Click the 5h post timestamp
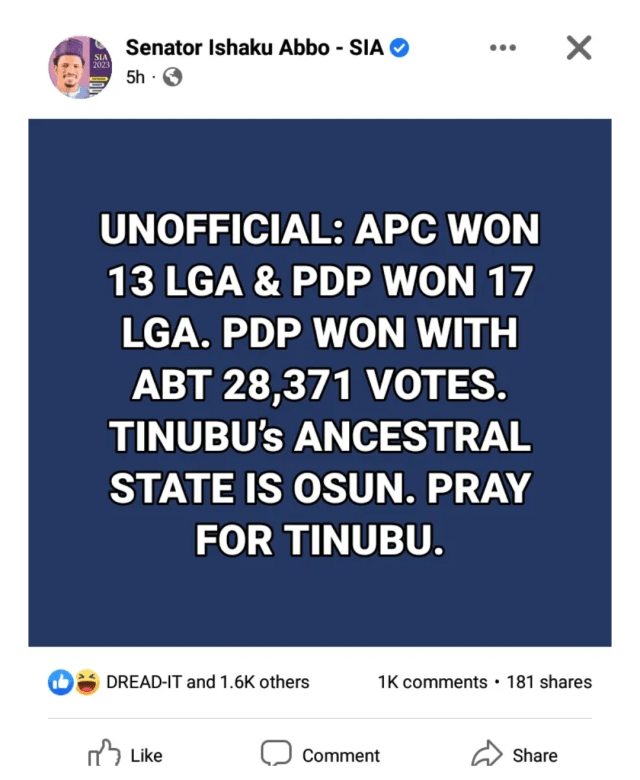This screenshot has width=640, height=780. point(135,76)
